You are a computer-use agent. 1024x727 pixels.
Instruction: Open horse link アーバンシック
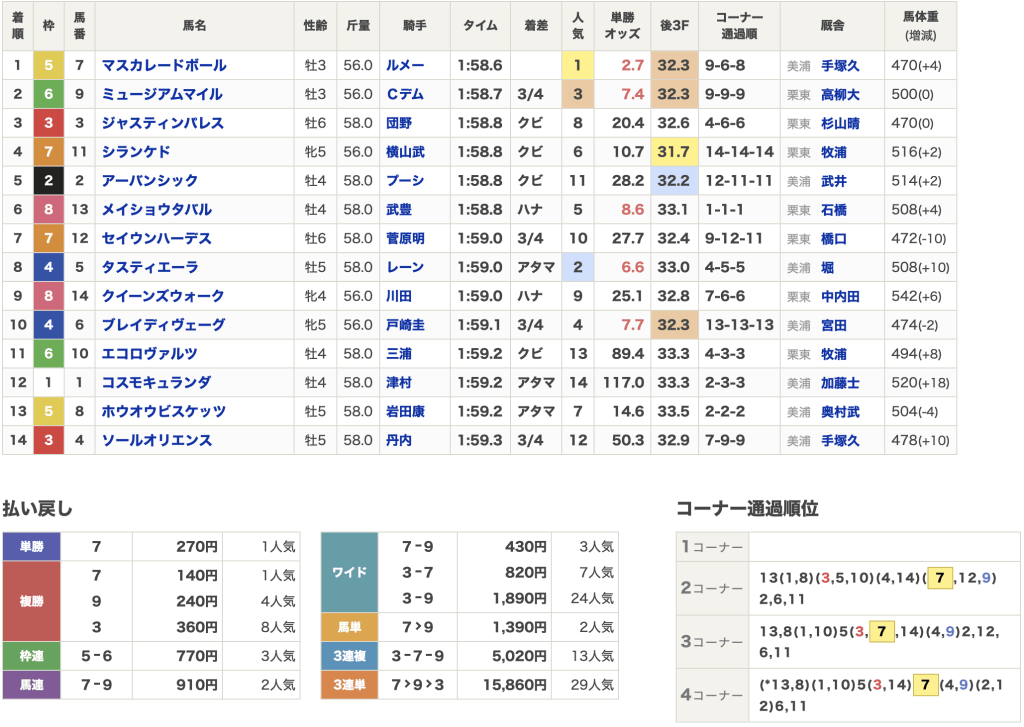[x=150, y=180]
